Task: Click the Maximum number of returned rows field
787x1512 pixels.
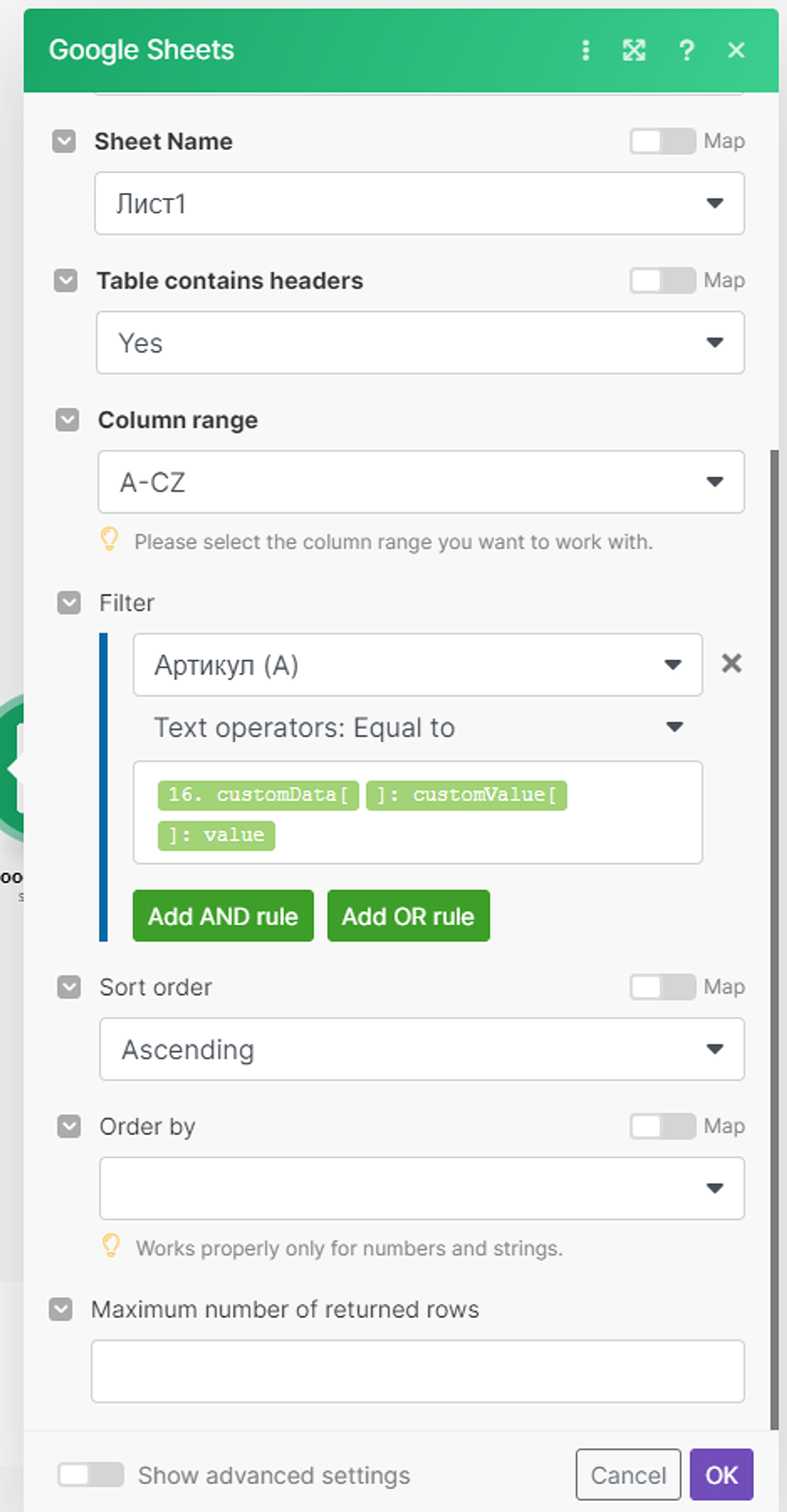Action: pos(417,1371)
